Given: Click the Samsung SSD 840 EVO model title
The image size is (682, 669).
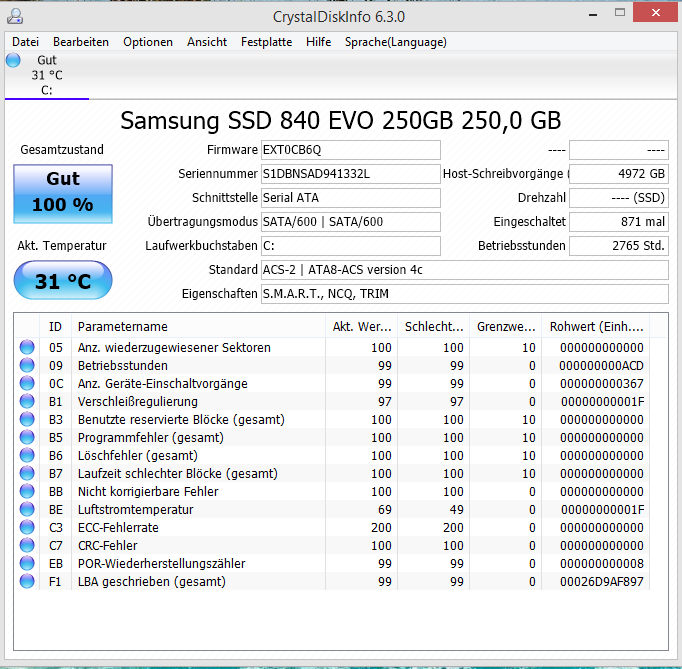Looking at the screenshot, I should coord(341,120).
